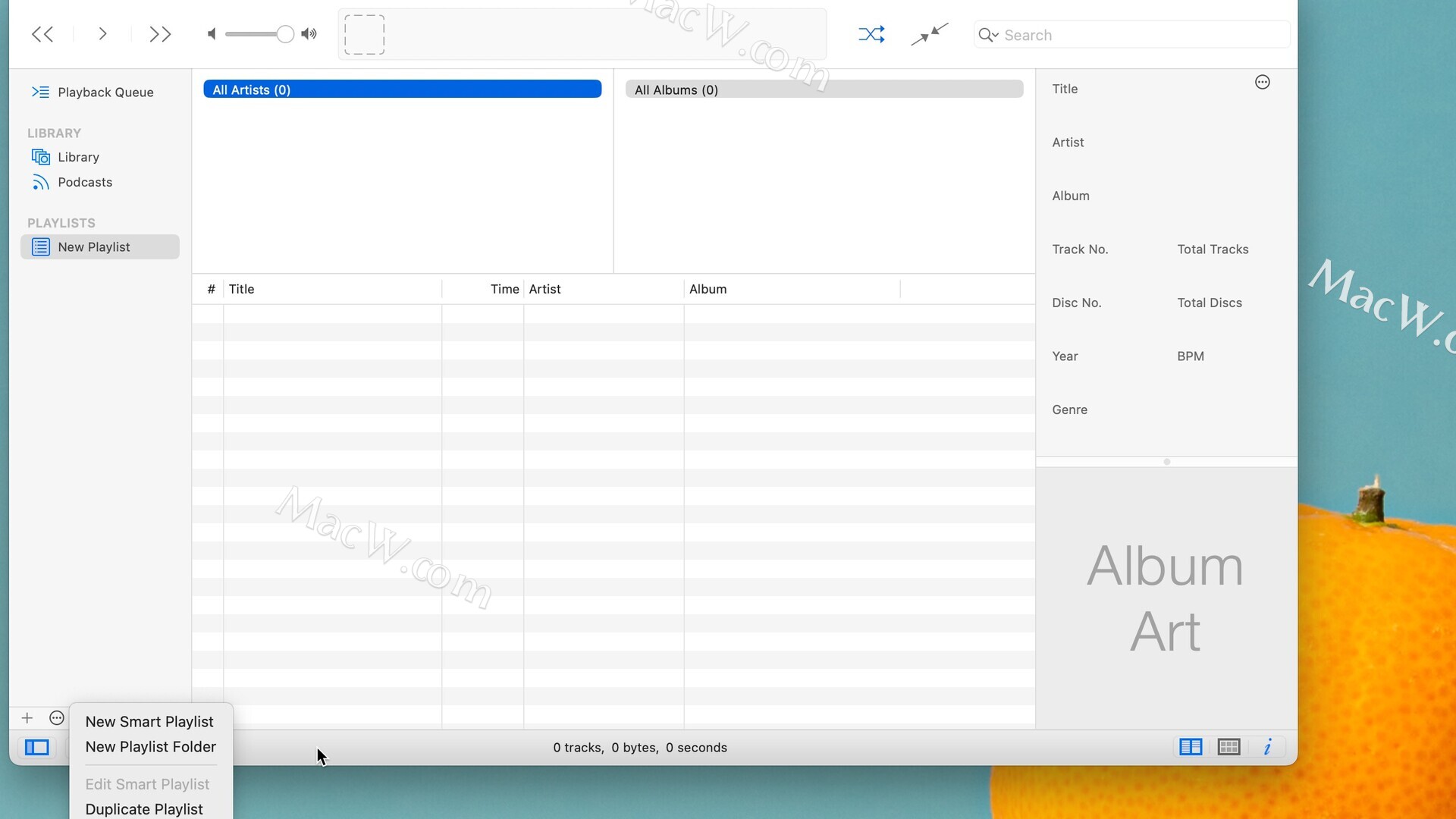1456x819 pixels.
Task: Click the Library stack icon
Action: [40, 157]
